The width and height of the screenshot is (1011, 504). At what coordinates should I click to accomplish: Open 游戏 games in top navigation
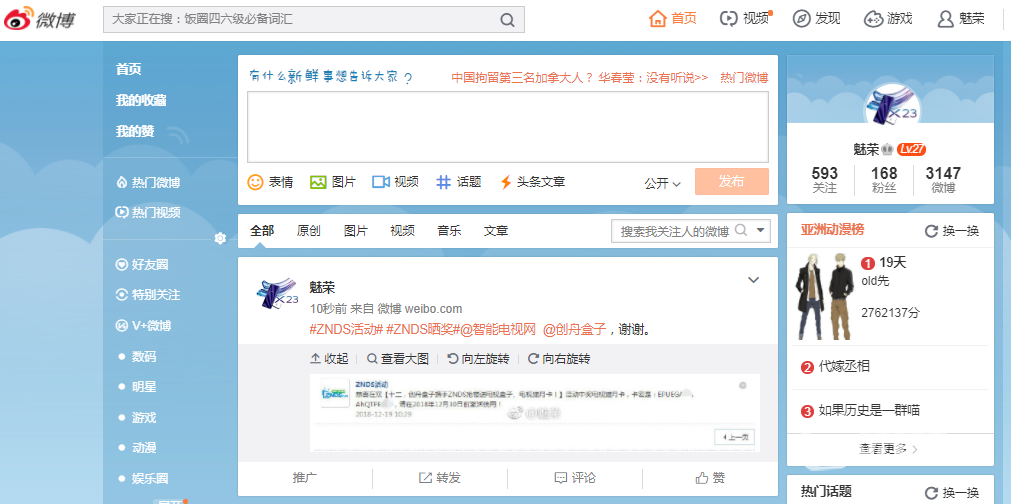tap(888, 19)
